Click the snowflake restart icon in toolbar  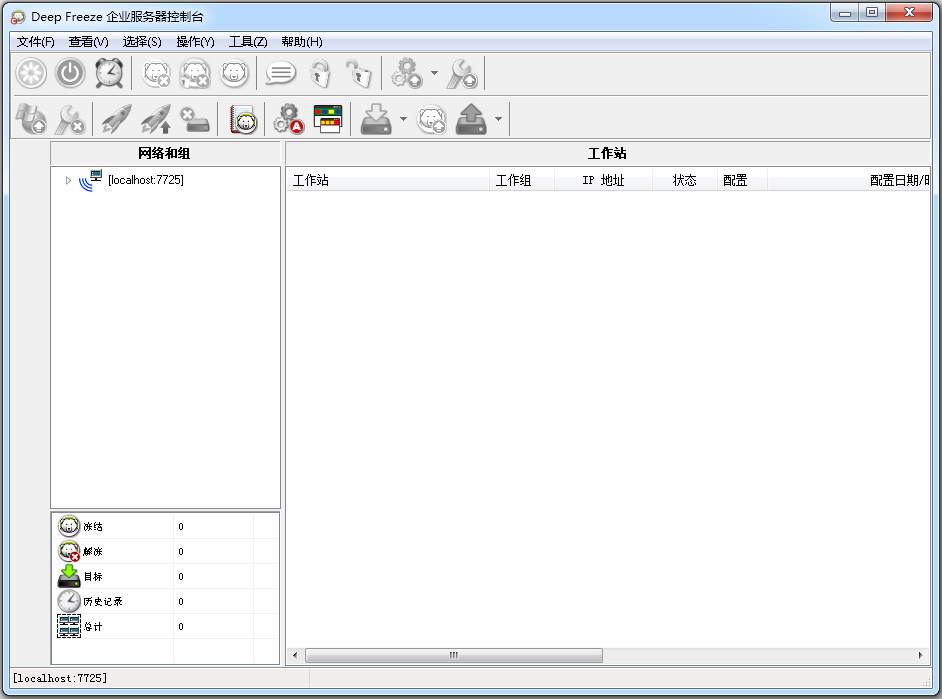(x=31, y=74)
